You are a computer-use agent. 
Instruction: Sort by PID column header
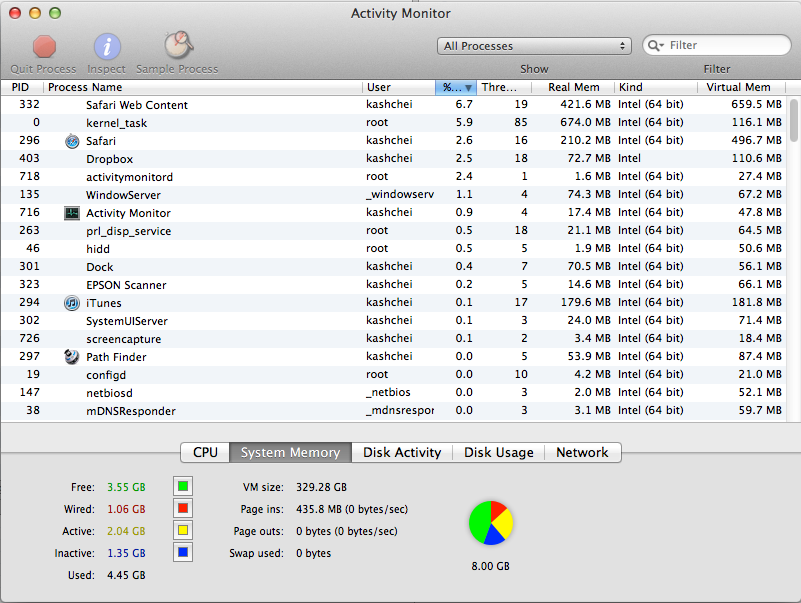(22, 87)
